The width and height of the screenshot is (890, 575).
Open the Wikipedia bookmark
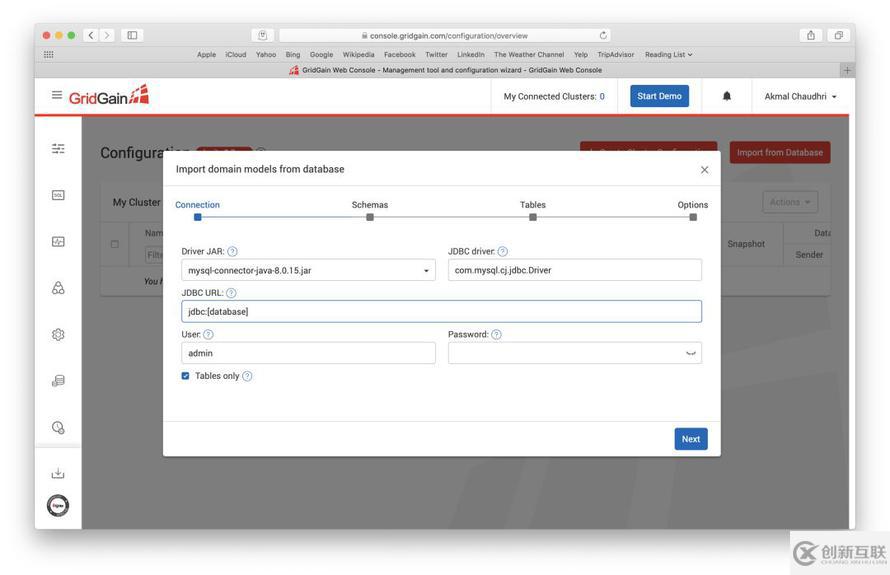coord(358,54)
